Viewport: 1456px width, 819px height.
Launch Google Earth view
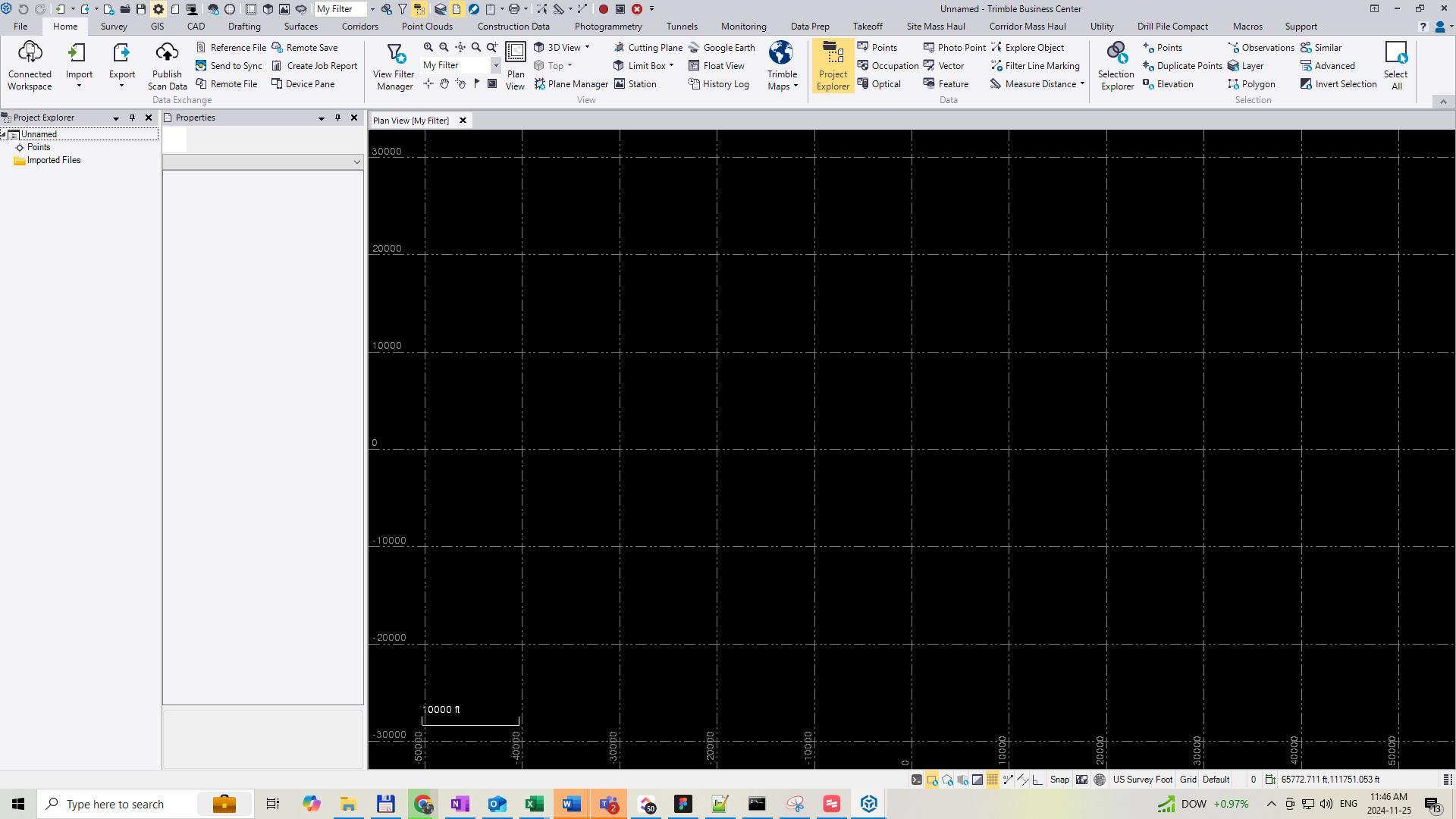(720, 47)
